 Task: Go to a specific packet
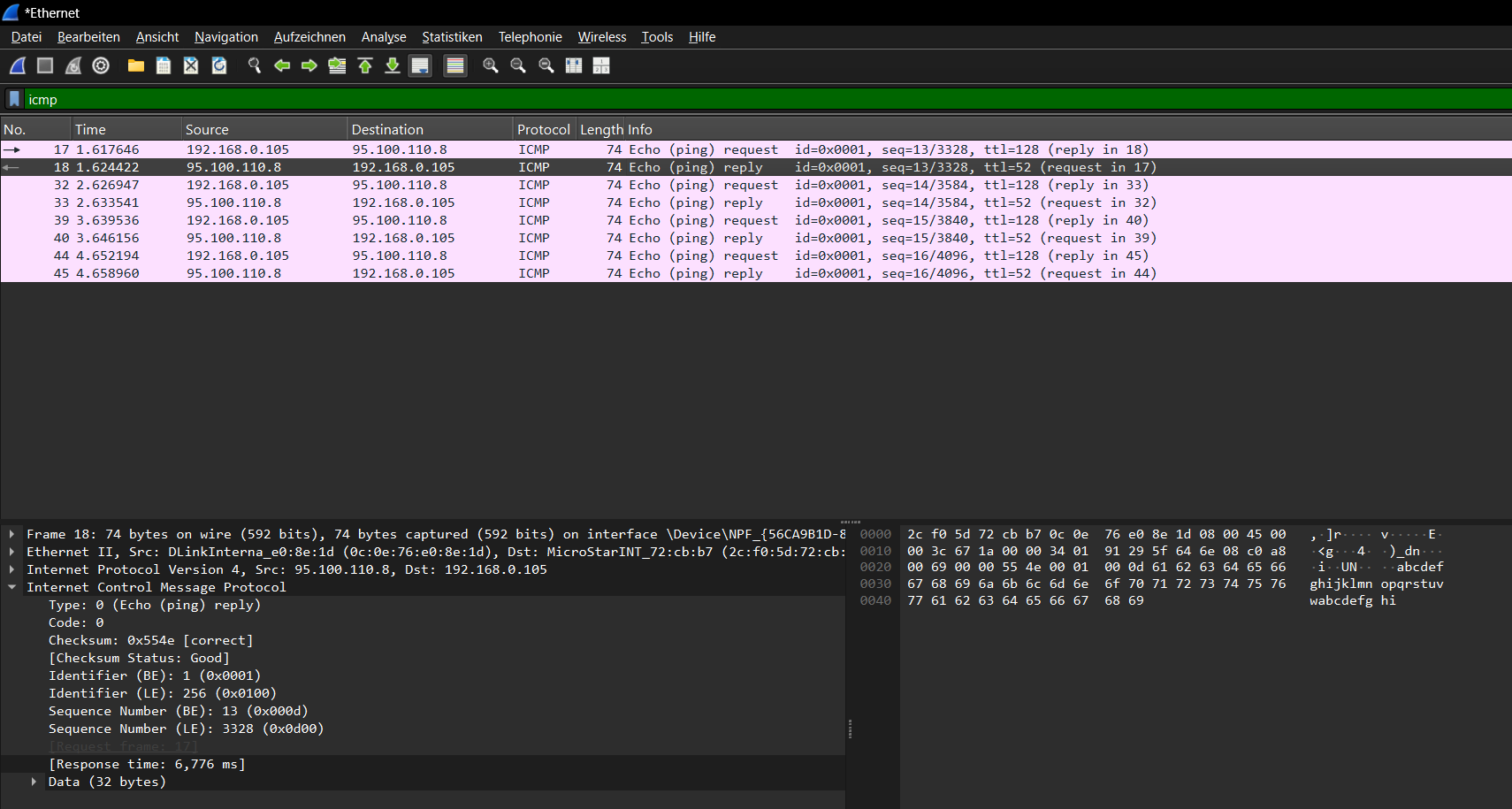point(337,65)
